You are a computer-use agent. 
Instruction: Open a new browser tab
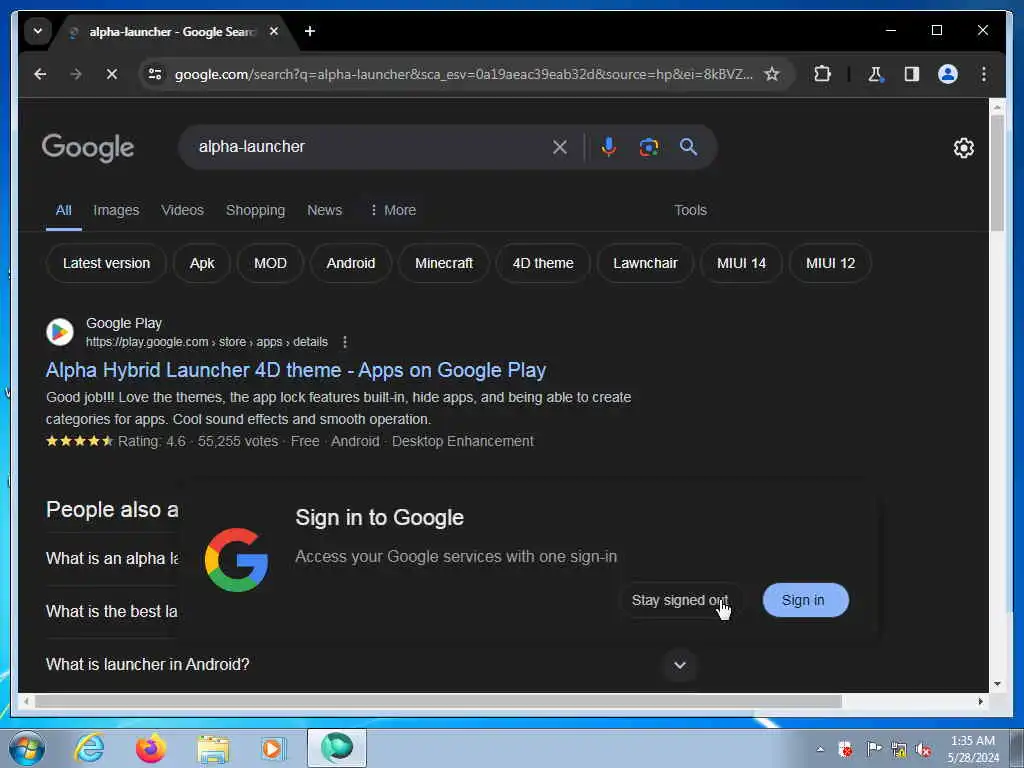pos(310,31)
